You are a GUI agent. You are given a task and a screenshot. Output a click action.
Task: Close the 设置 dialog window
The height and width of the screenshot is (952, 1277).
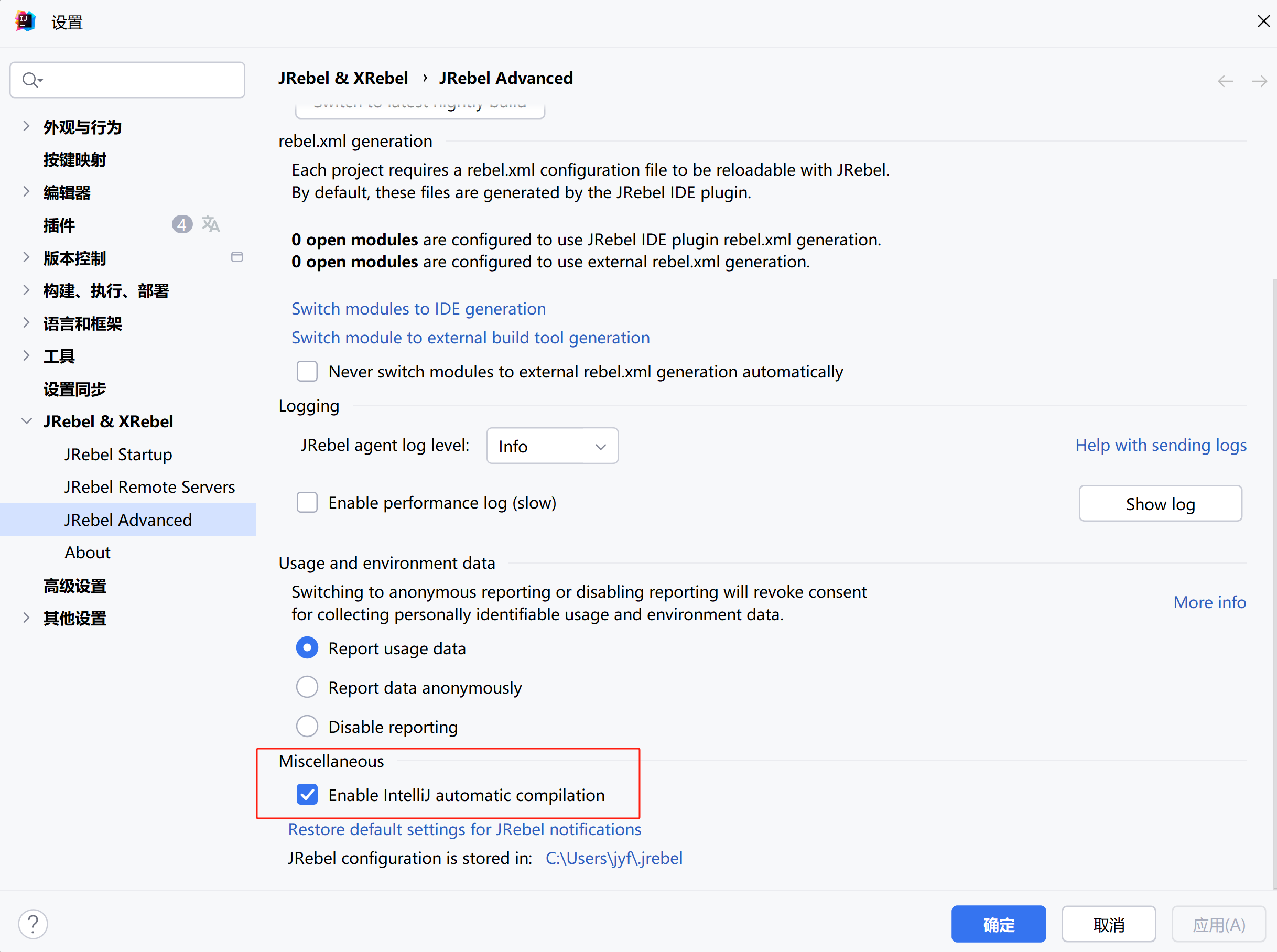click(x=1263, y=21)
